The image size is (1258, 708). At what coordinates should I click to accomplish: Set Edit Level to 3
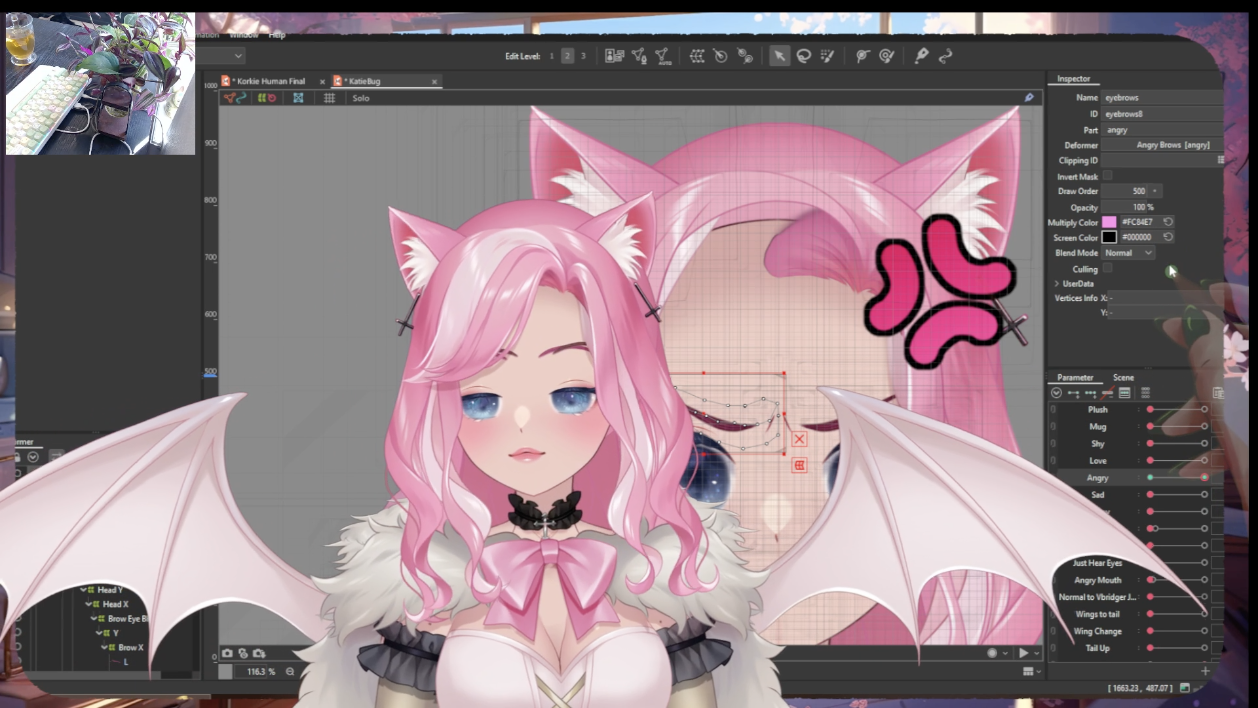click(x=583, y=56)
